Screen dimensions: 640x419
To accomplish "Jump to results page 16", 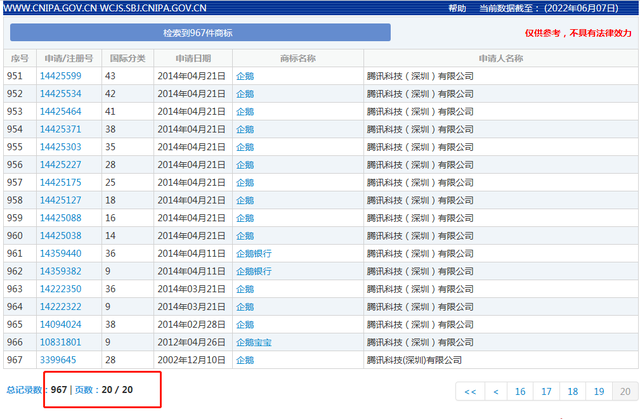I will click(520, 392).
